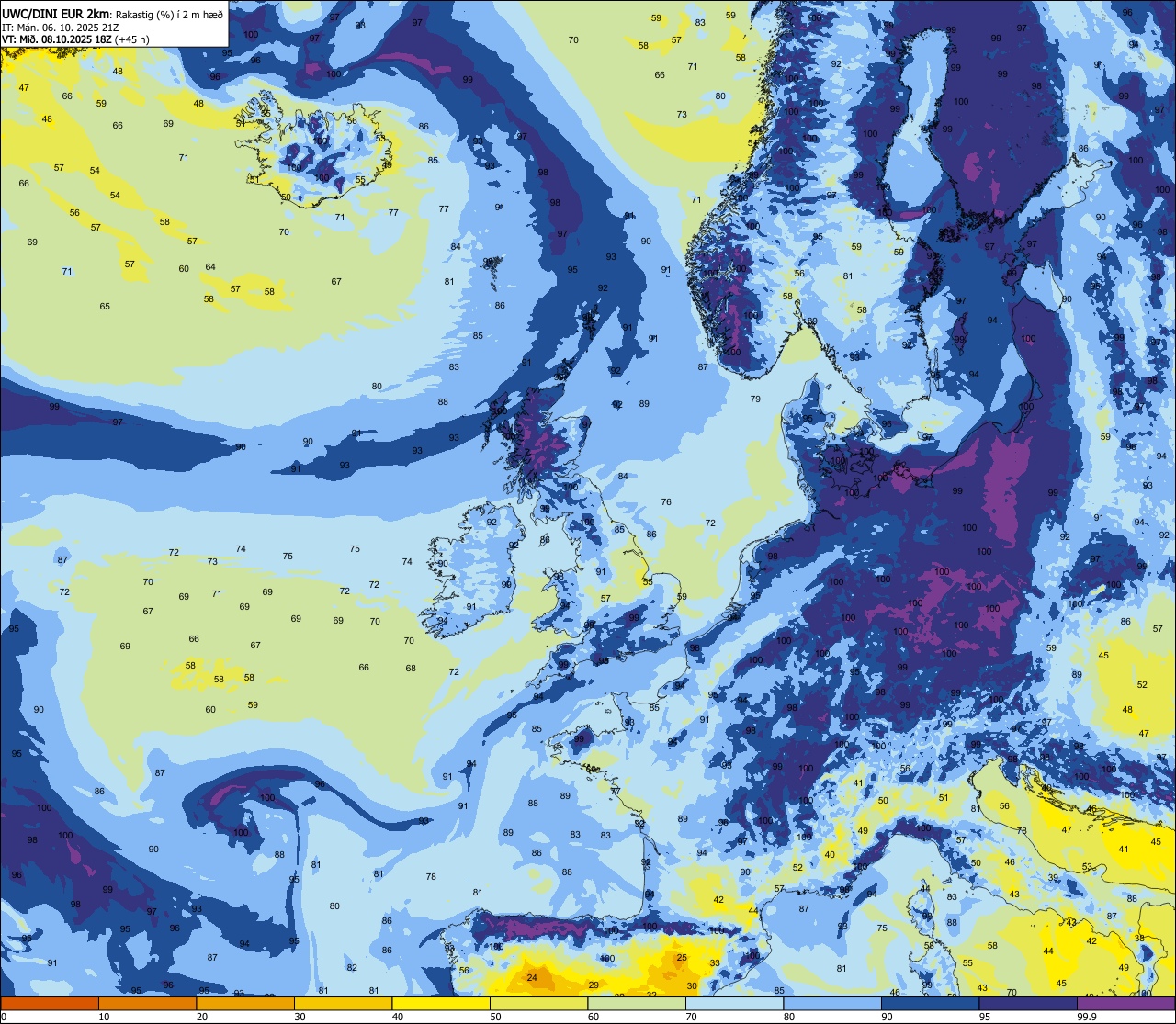The height and width of the screenshot is (1024, 1176).
Task: Click the "76" humidity value on the map
Action: pos(666,502)
